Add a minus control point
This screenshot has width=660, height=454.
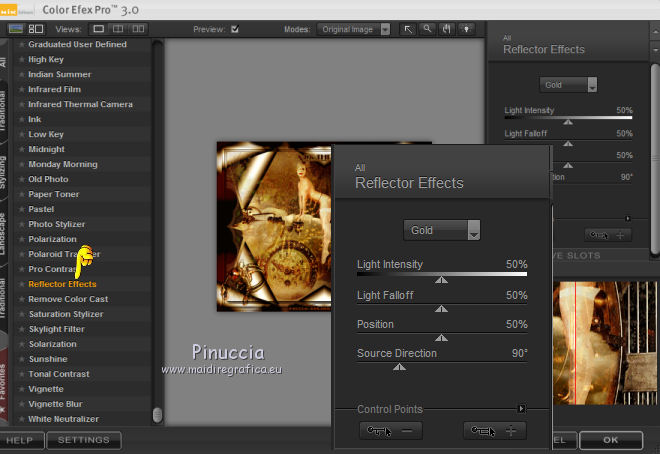point(391,430)
